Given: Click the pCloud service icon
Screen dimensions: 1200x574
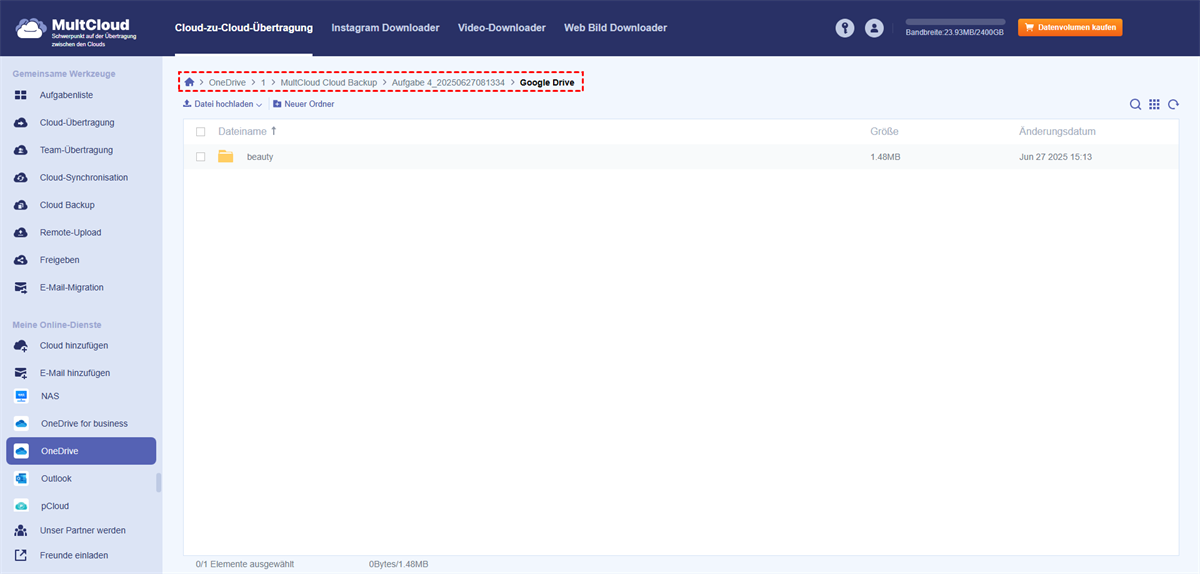Looking at the screenshot, I should click(x=21, y=506).
